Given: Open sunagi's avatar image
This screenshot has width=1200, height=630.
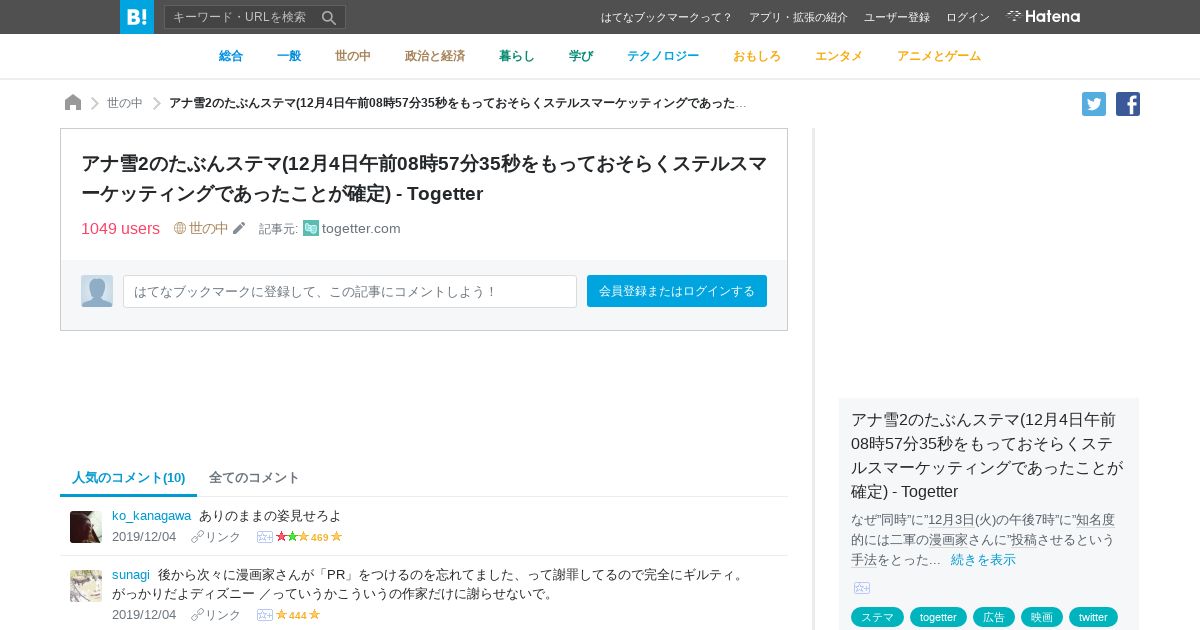Looking at the screenshot, I should [86, 586].
